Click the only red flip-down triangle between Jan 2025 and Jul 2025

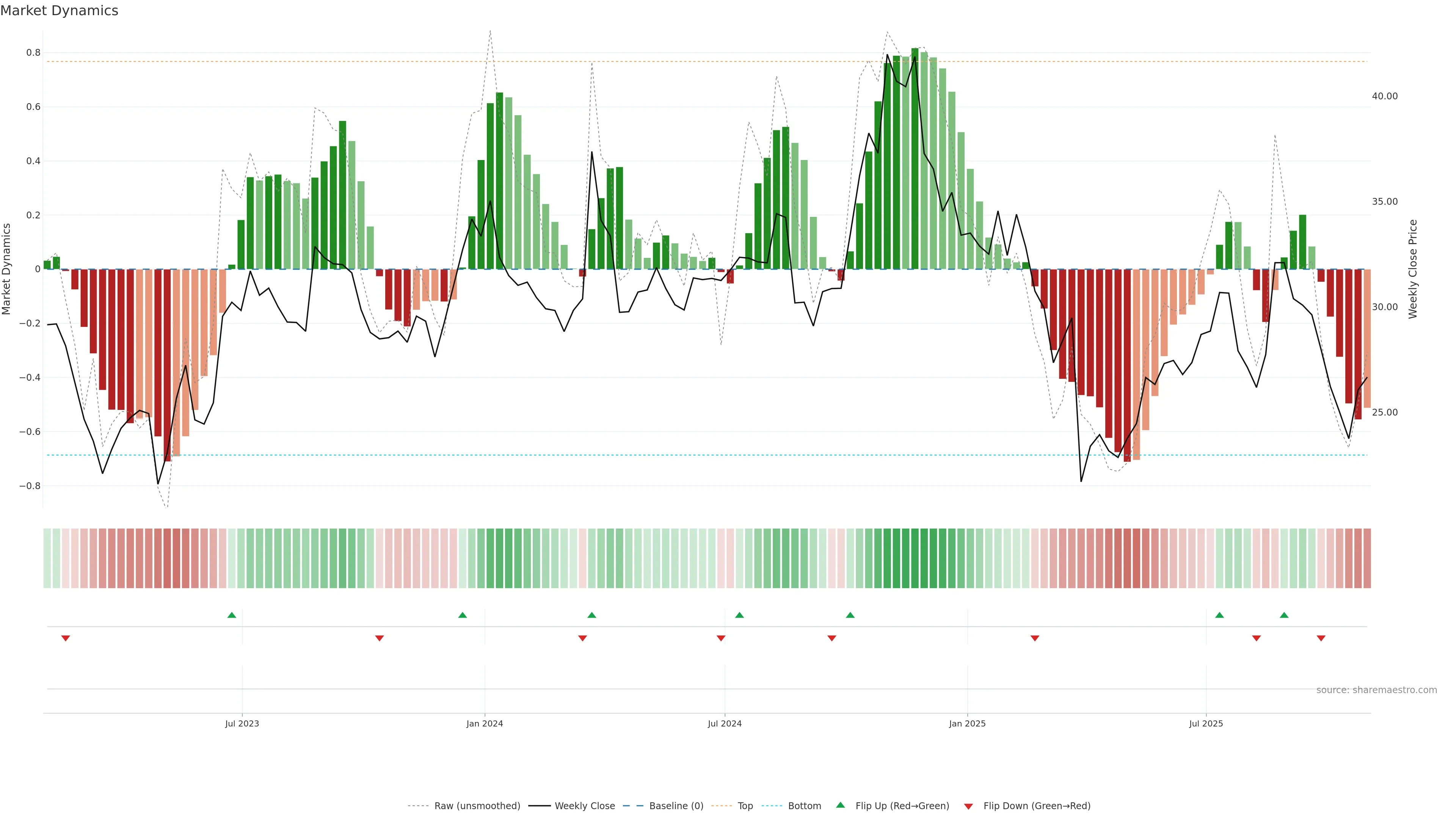pyautogui.click(x=1035, y=638)
